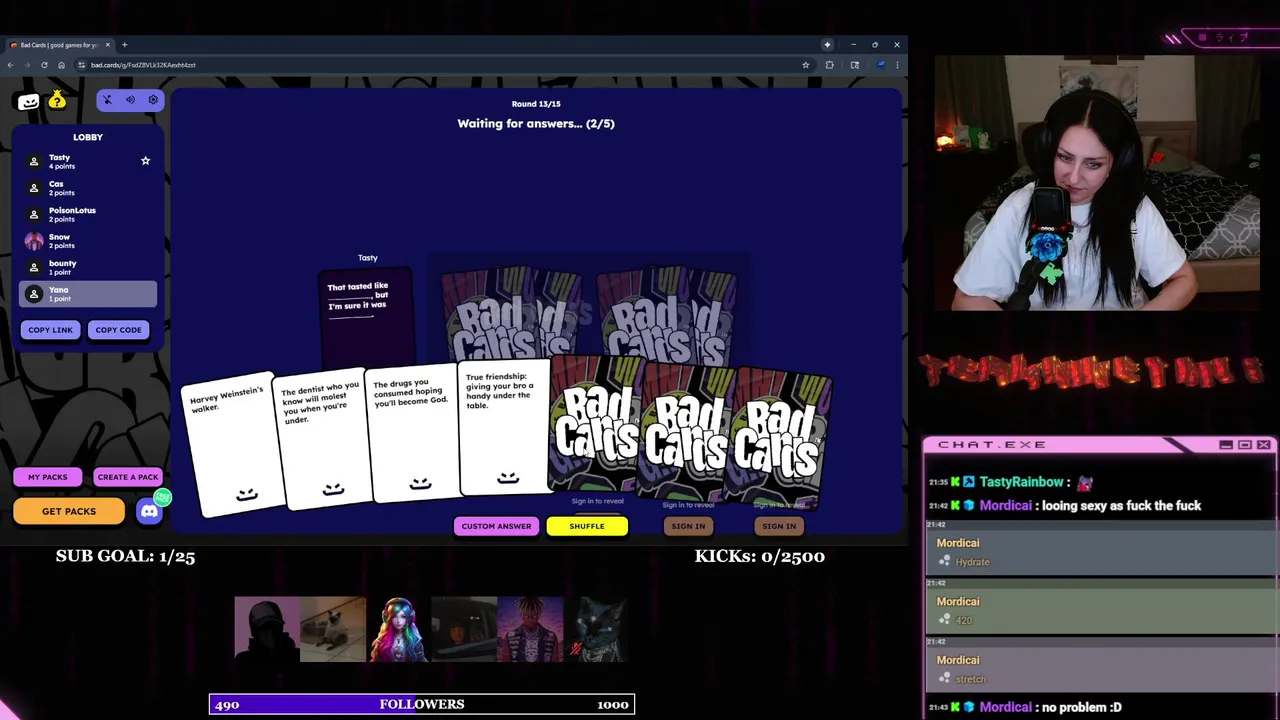Select player bounty in the lobby
Image resolution: width=1280 pixels, height=720 pixels.
(x=88, y=267)
